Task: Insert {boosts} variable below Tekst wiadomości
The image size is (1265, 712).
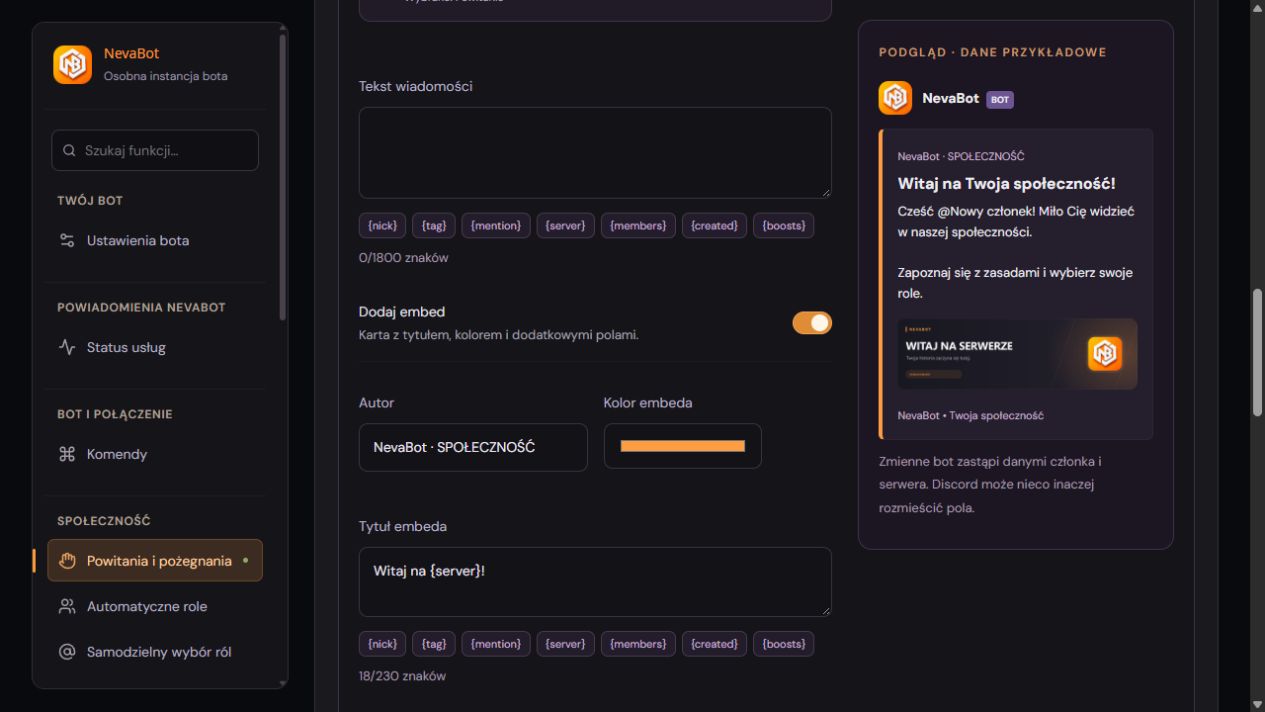Action: pos(784,226)
